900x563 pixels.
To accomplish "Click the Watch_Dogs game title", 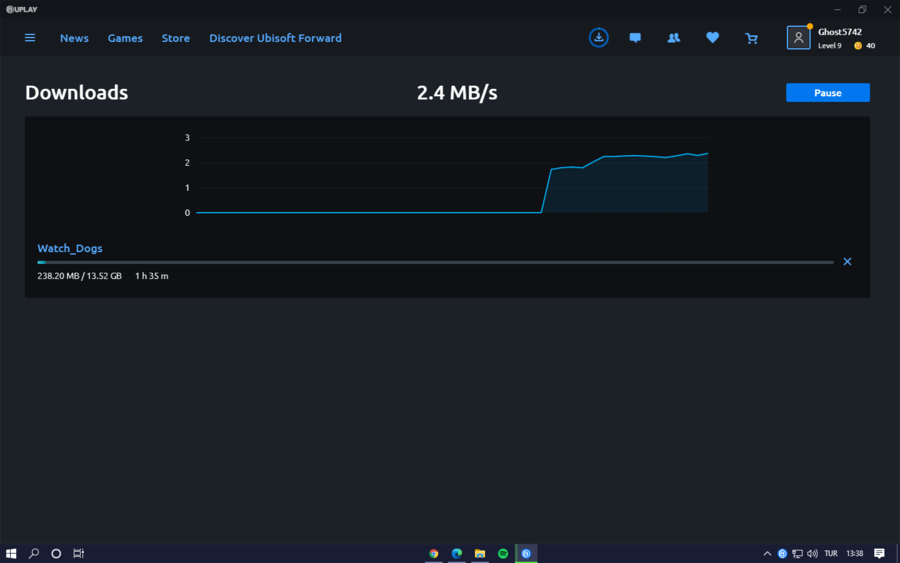I will (70, 248).
